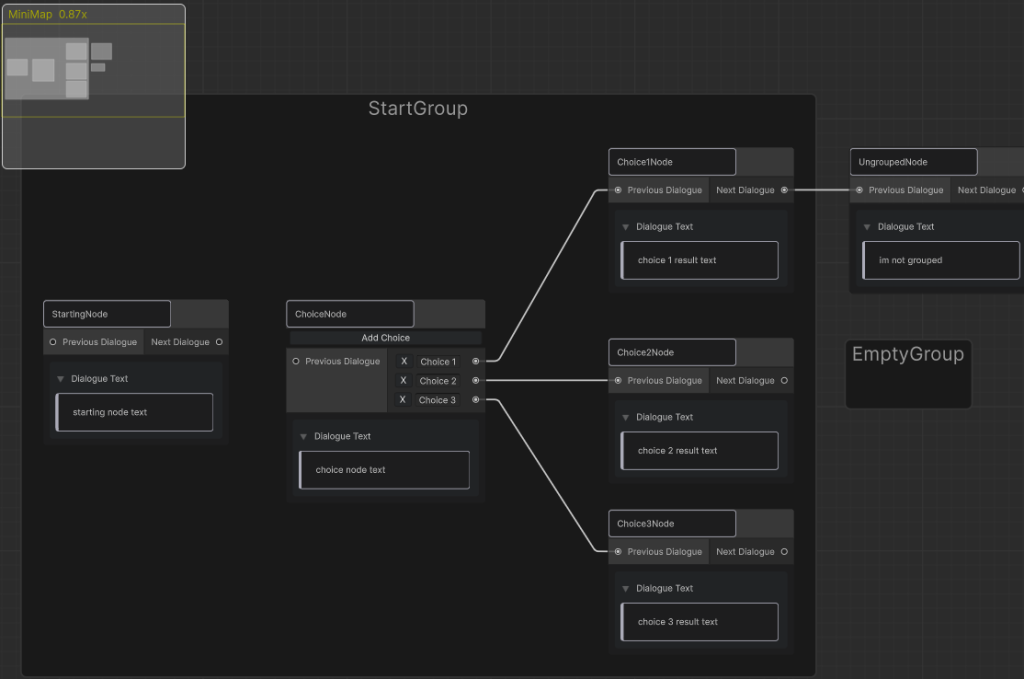This screenshot has height=679, width=1024.
Task: Click the Choice 2 output port
Action: click(476, 380)
